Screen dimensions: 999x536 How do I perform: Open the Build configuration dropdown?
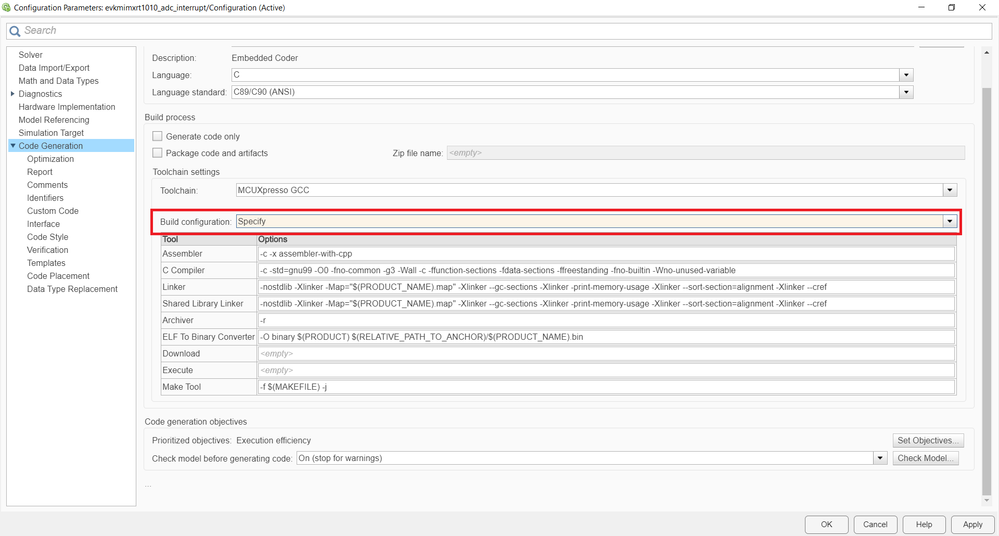[950, 221]
